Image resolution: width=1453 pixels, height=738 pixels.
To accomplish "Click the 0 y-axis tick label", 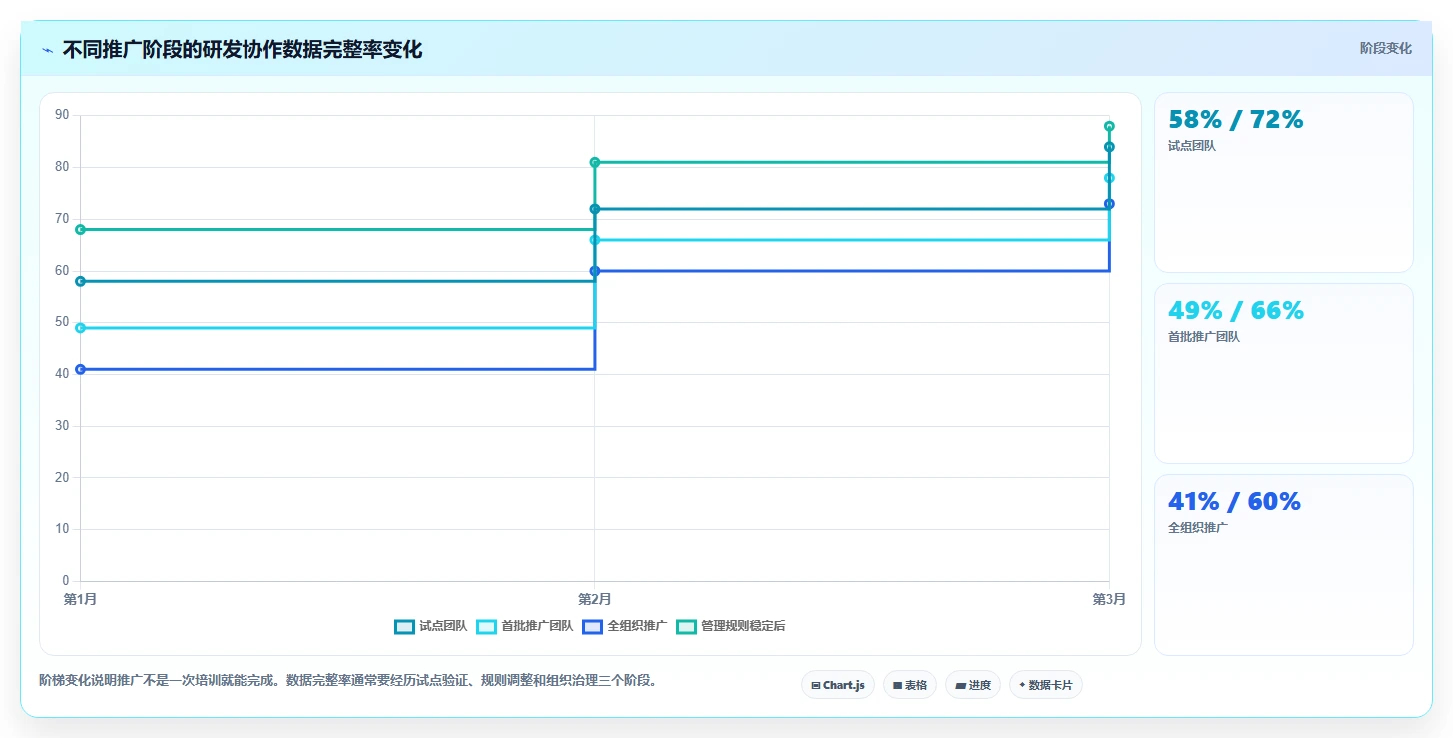I will coord(66,581).
